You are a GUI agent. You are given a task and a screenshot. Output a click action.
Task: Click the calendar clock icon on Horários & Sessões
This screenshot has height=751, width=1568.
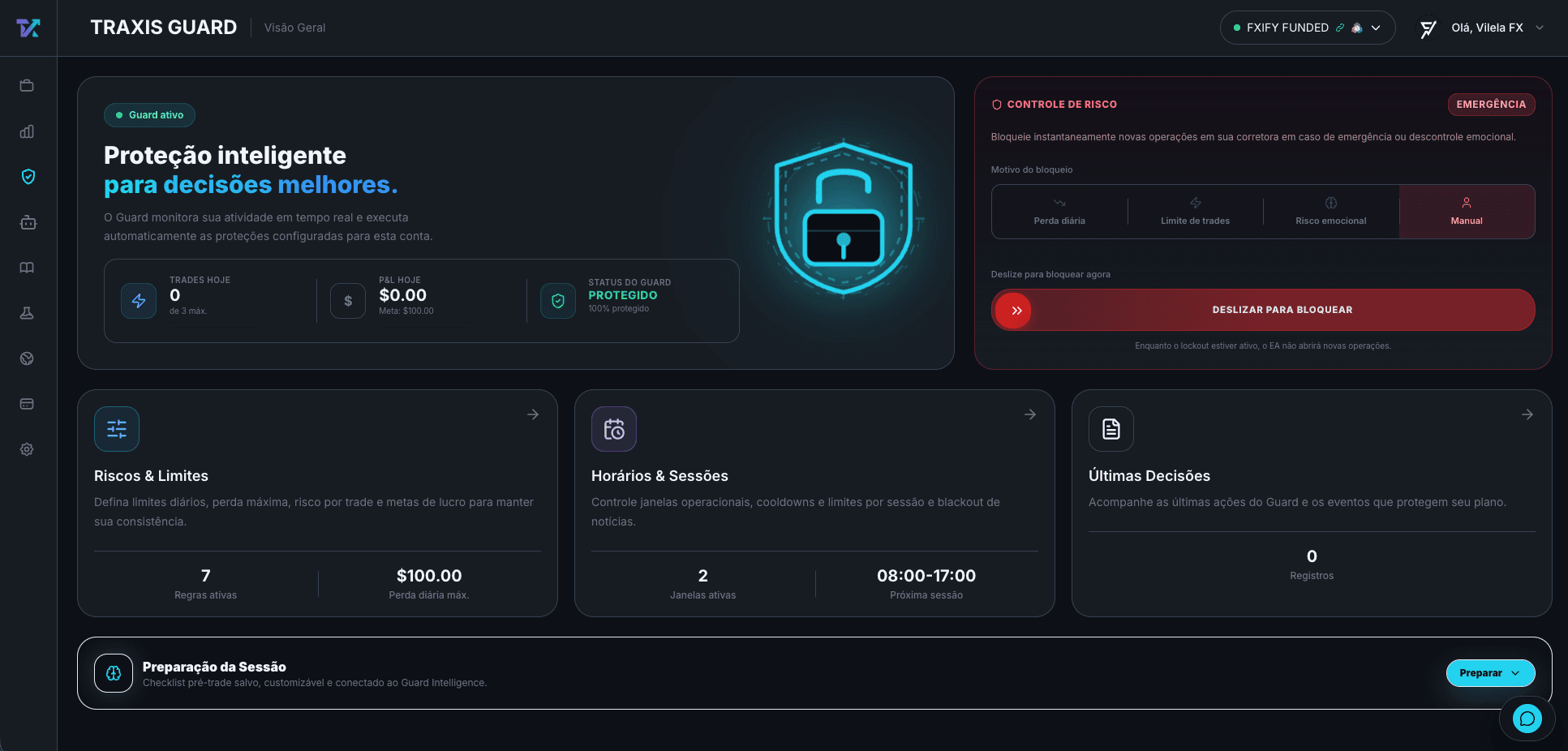click(x=614, y=429)
